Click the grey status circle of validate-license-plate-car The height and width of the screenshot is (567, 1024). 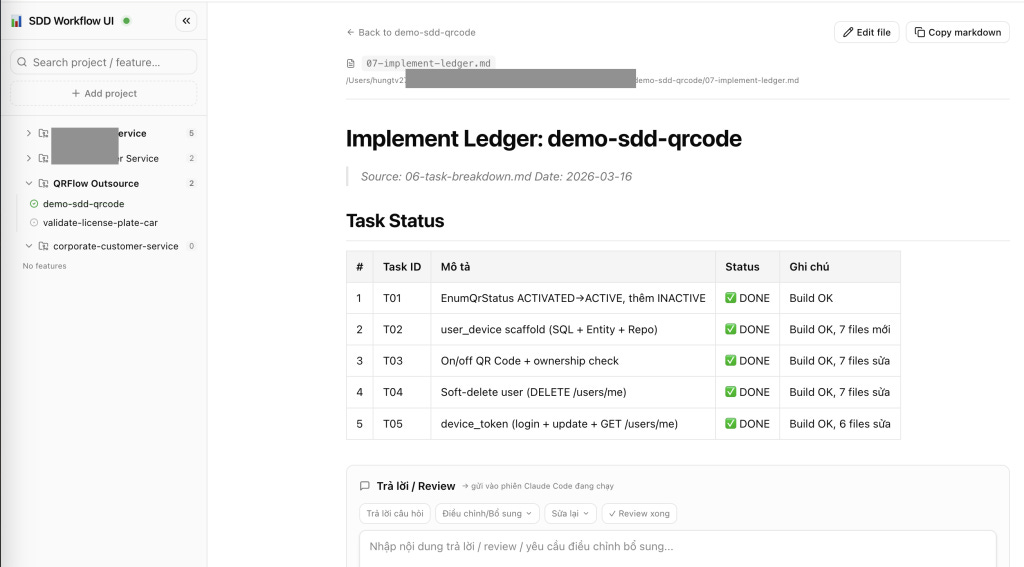34,223
